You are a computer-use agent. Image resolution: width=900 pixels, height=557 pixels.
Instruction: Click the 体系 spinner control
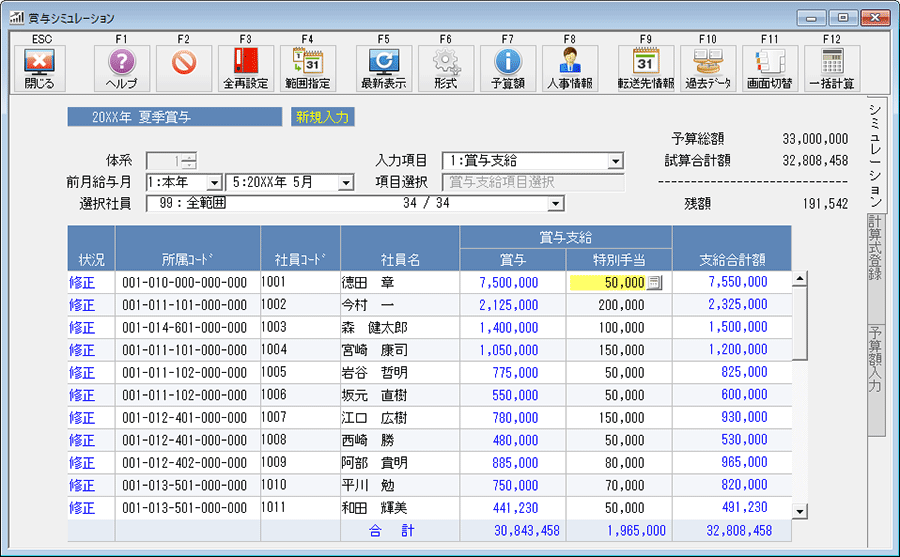tap(189, 161)
